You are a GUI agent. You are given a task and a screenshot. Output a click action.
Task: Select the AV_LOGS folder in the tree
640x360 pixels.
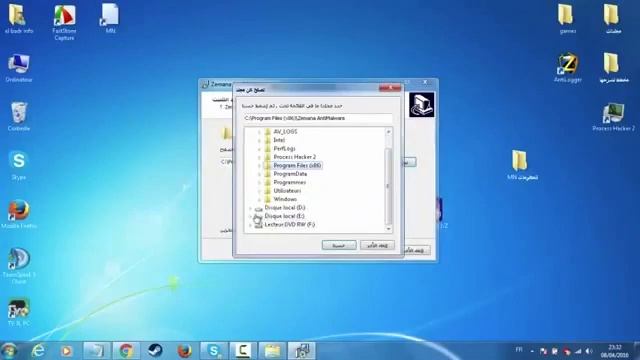point(285,131)
